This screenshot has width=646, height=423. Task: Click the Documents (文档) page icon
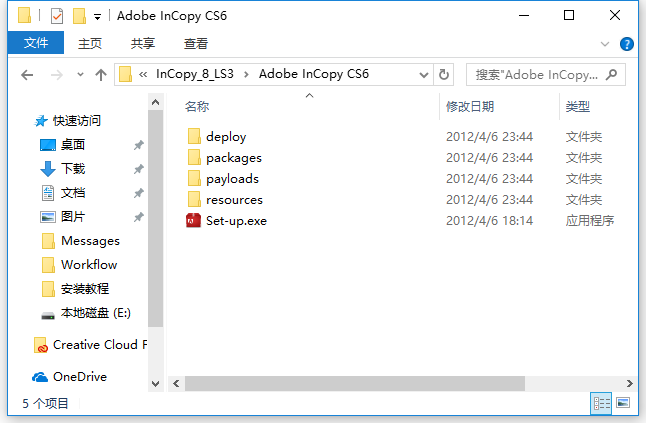click(x=48, y=193)
